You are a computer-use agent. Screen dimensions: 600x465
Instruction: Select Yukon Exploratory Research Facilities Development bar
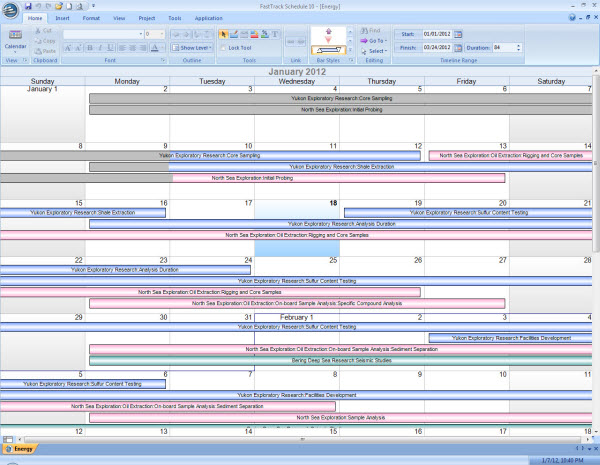click(x=510, y=338)
